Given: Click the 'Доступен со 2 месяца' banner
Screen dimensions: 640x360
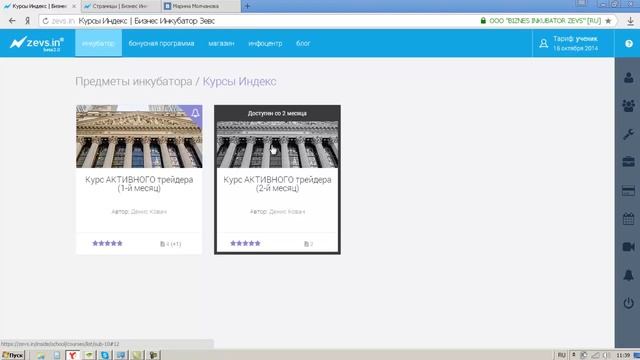Looking at the screenshot, I should 277,113.
